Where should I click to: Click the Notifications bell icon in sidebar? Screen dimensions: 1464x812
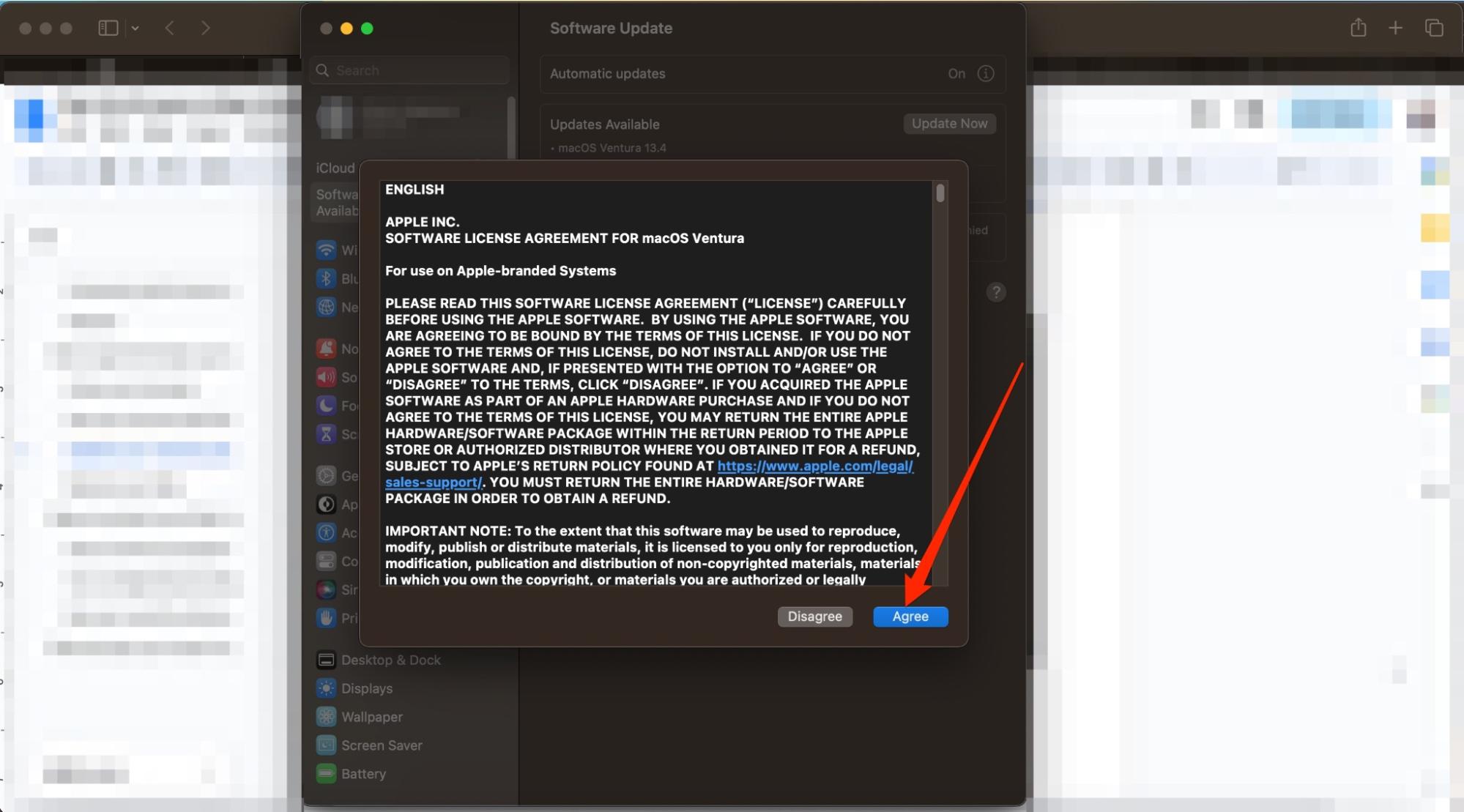point(326,349)
